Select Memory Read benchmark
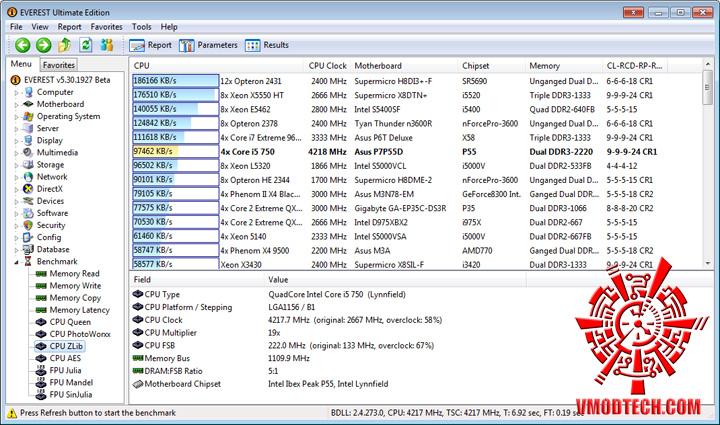 point(74,274)
